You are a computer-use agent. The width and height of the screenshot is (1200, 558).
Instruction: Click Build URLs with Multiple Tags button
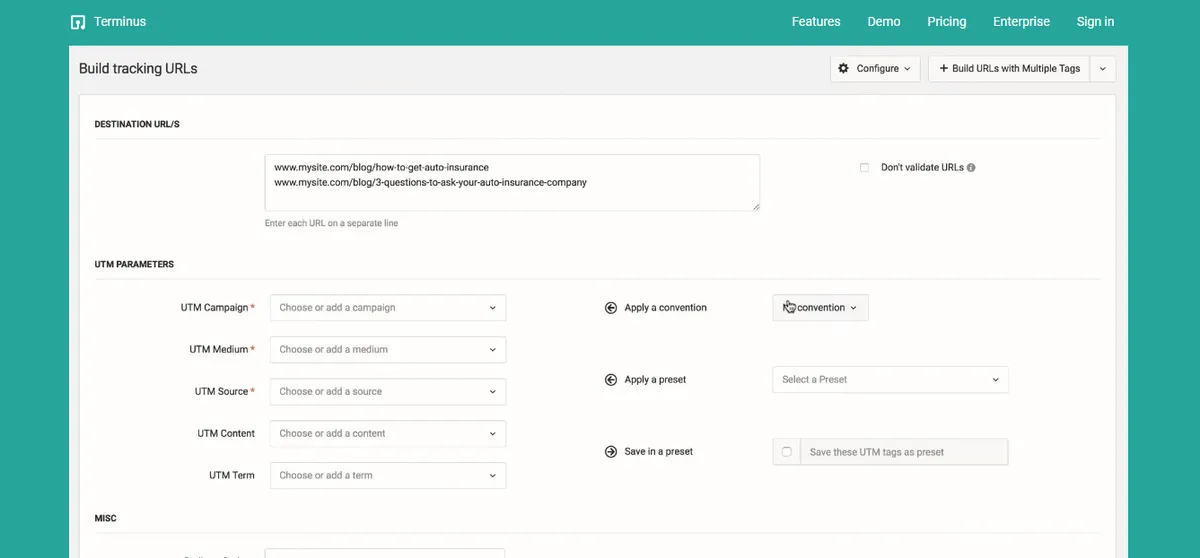[x=1009, y=68]
